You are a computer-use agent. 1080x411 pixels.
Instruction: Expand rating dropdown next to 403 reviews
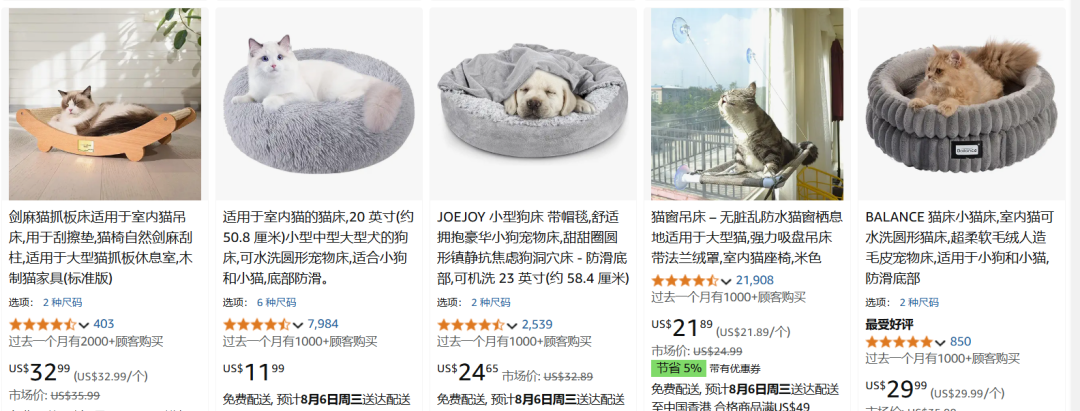click(84, 325)
